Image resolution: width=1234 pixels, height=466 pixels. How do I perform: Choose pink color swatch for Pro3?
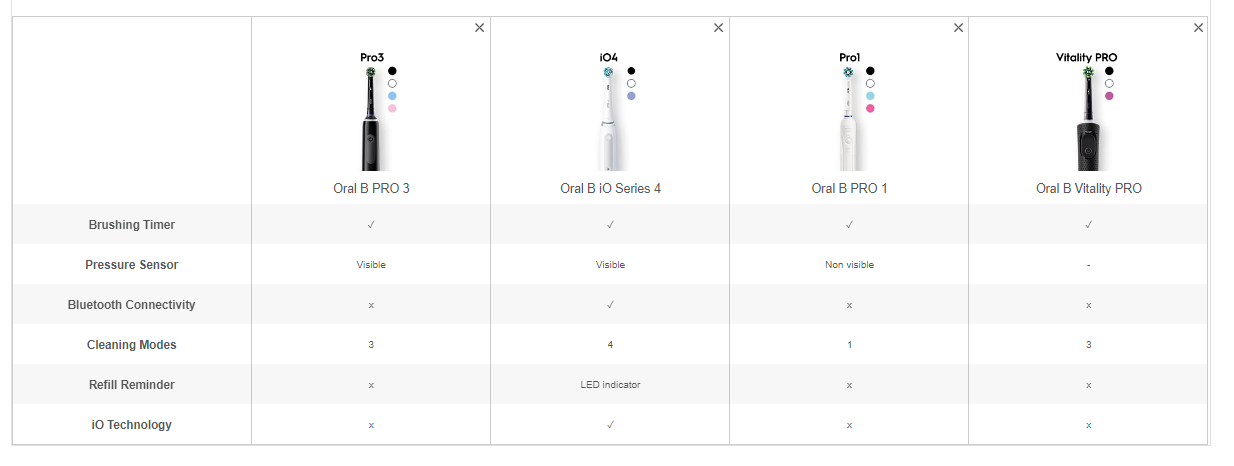coord(392,108)
